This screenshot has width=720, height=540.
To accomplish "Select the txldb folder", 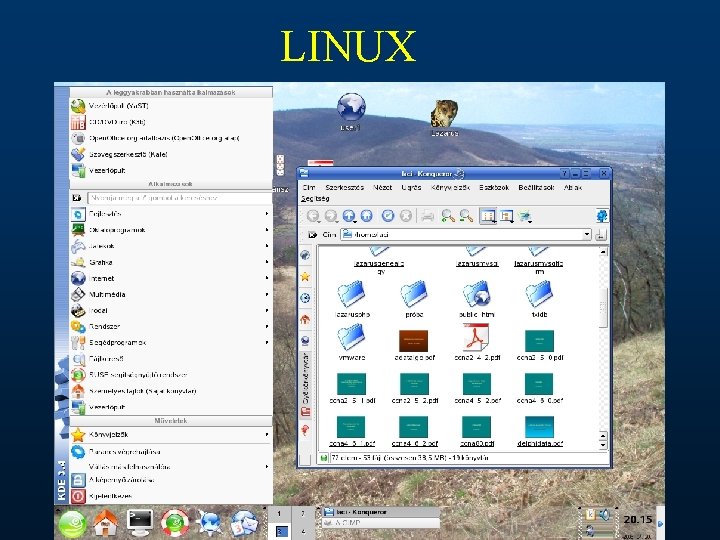I will (539, 299).
